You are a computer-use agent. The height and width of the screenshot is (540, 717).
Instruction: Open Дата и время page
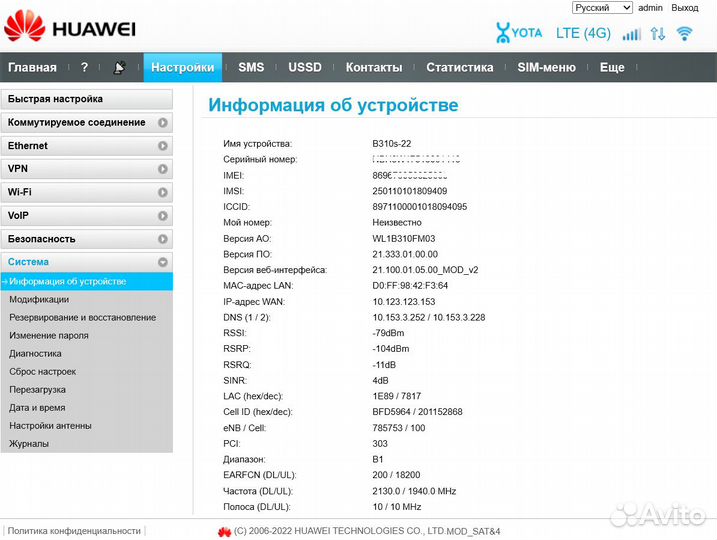click(x=37, y=407)
